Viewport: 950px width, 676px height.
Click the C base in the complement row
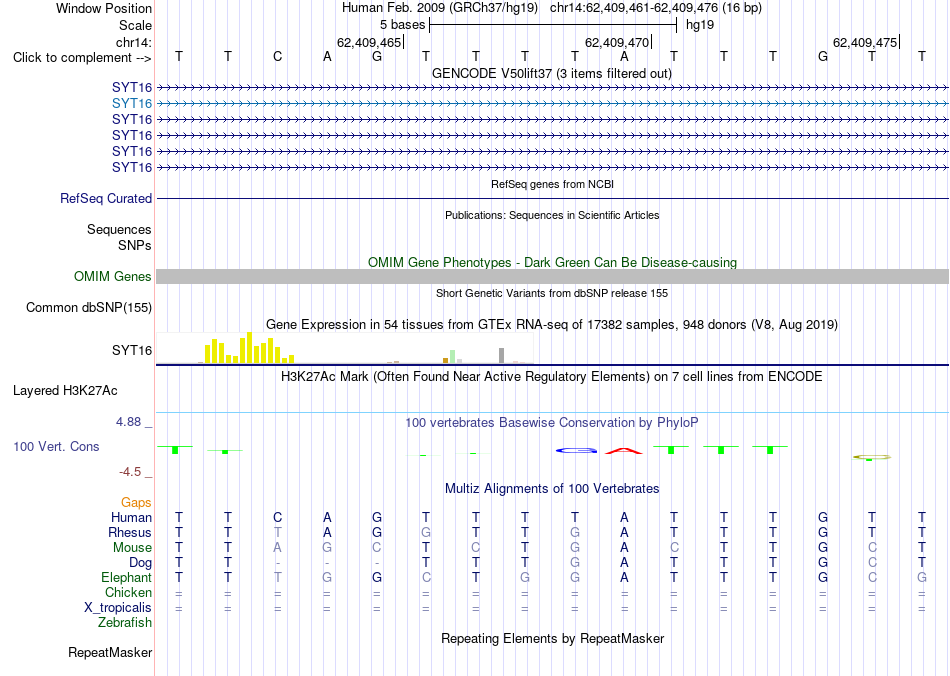click(277, 57)
